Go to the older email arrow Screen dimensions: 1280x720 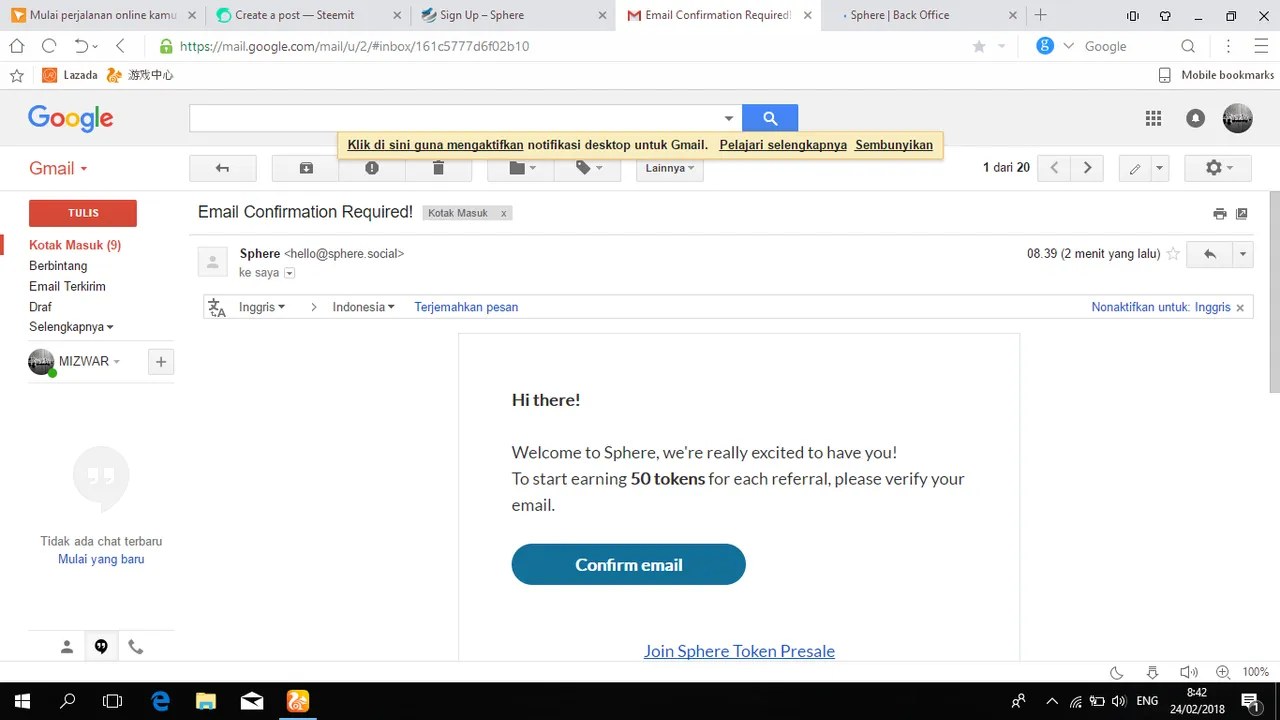(x=1087, y=168)
